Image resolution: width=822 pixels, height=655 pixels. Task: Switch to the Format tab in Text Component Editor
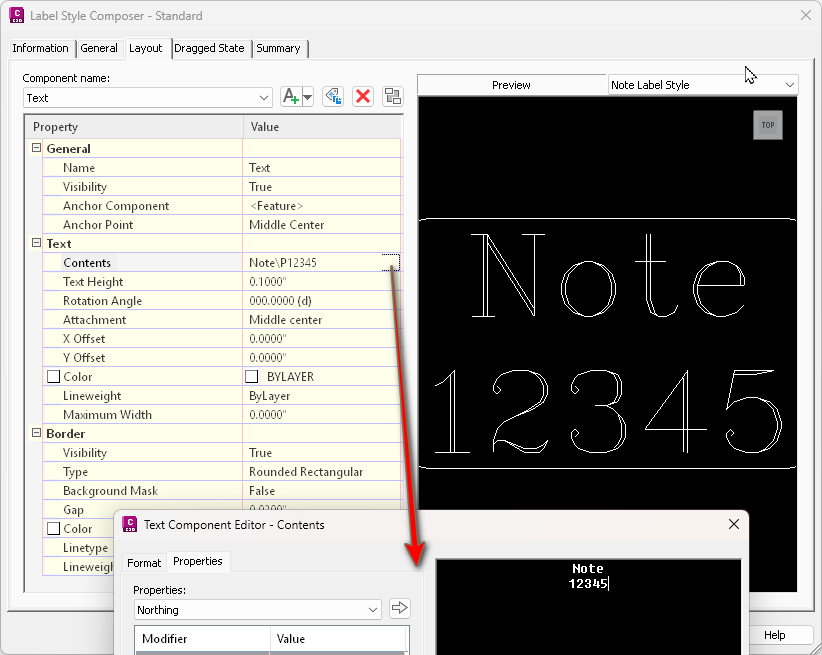pos(144,563)
